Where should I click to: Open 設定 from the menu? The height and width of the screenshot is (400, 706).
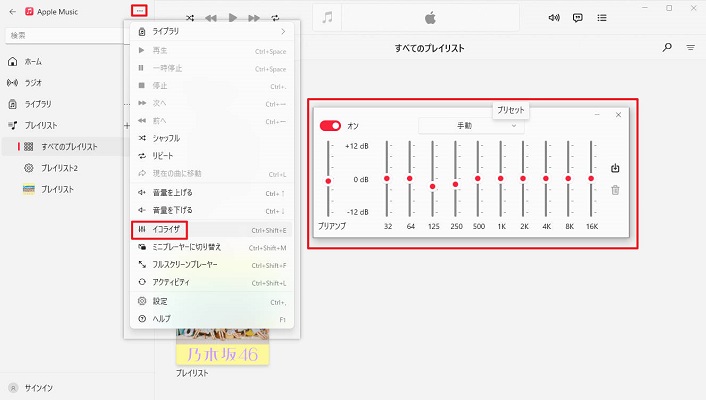(x=212, y=301)
